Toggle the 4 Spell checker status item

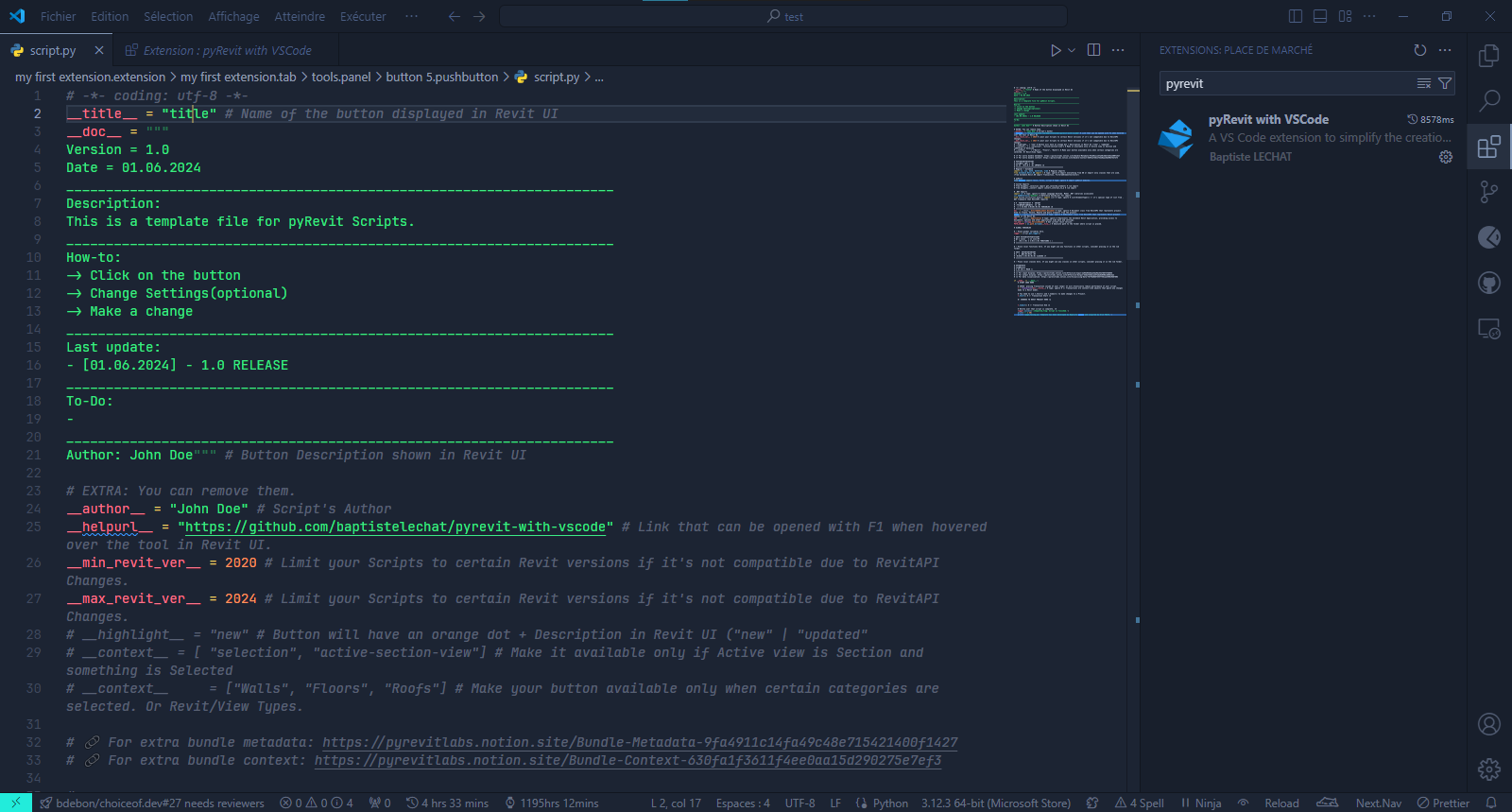click(x=1139, y=803)
